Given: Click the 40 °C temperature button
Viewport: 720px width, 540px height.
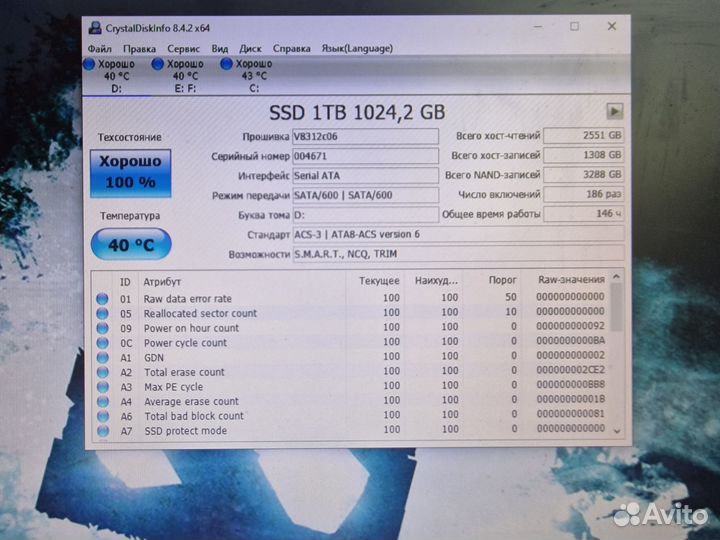Looking at the screenshot, I should coord(131,244).
